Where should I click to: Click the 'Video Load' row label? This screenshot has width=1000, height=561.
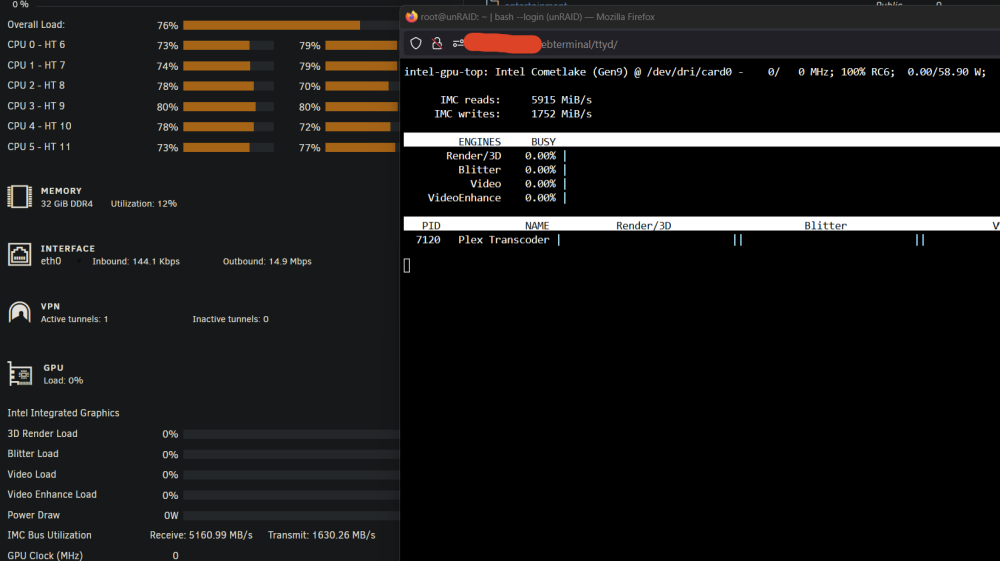point(31,474)
